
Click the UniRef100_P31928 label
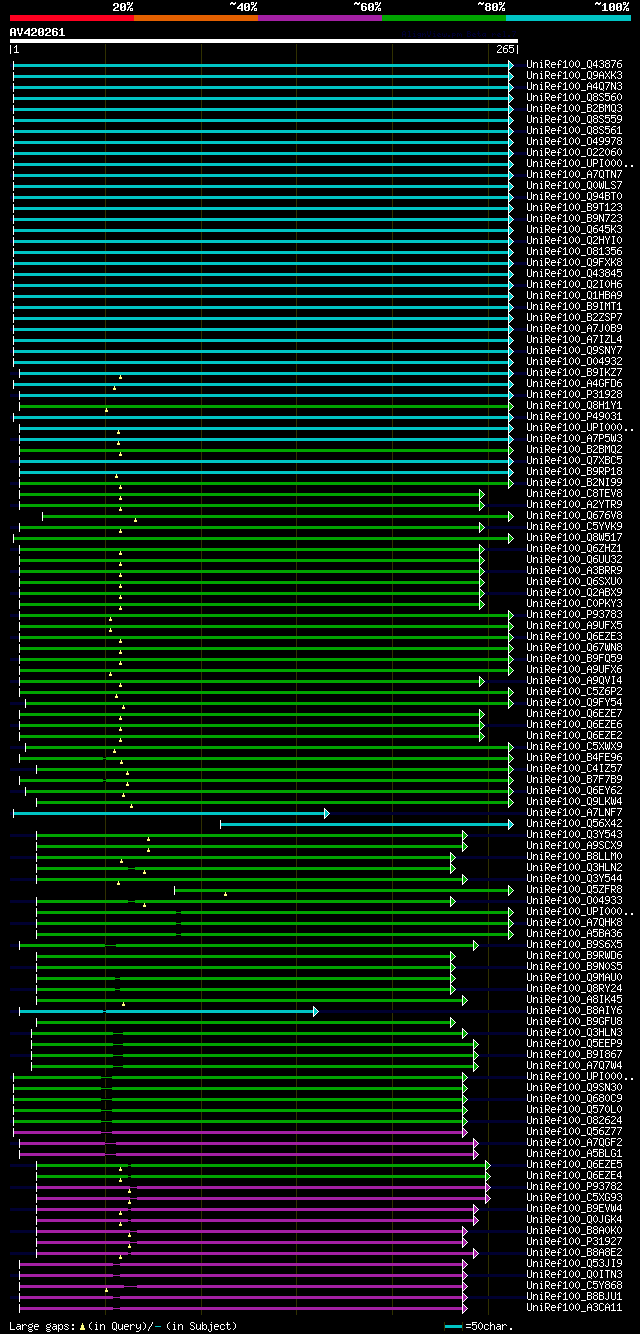click(x=574, y=395)
